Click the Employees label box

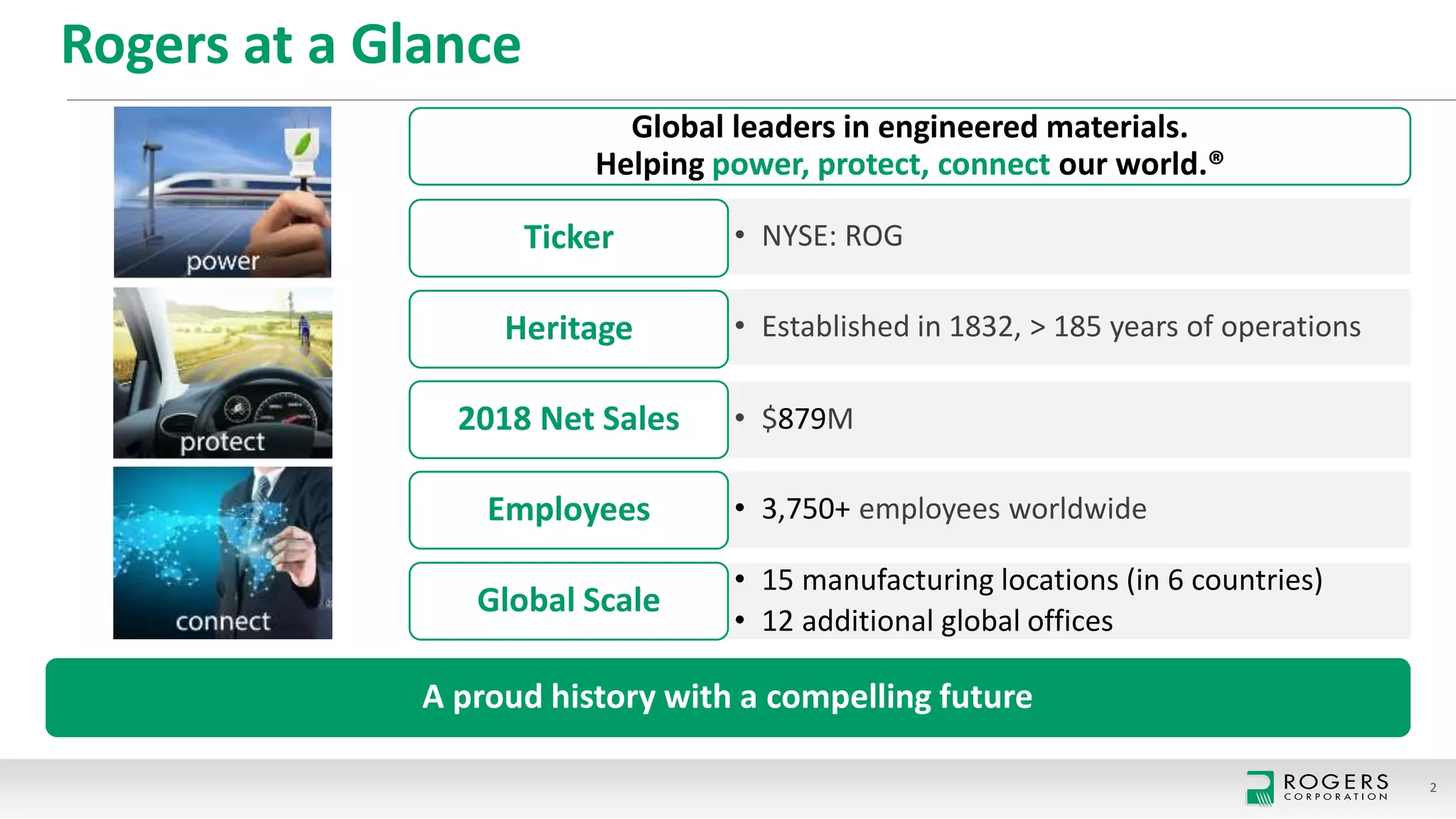tap(569, 510)
